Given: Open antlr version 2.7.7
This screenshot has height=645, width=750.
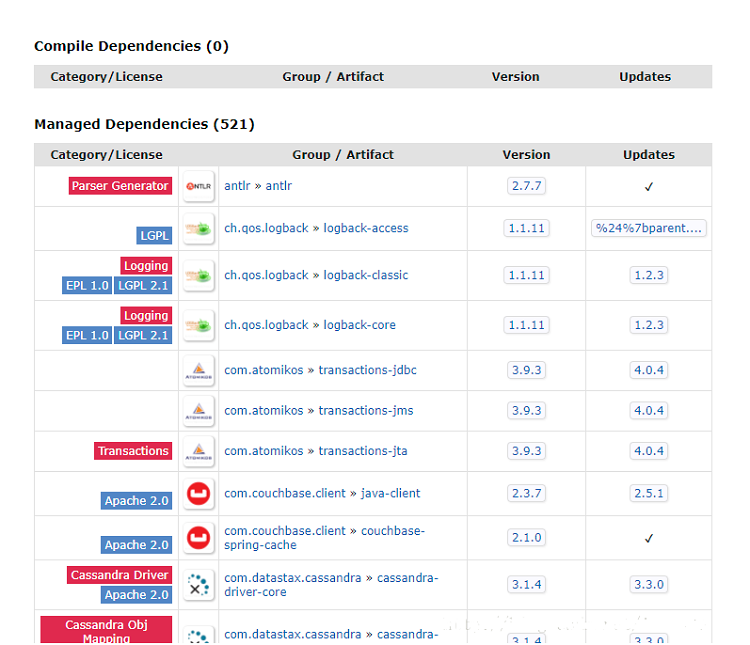Looking at the screenshot, I should click(526, 186).
